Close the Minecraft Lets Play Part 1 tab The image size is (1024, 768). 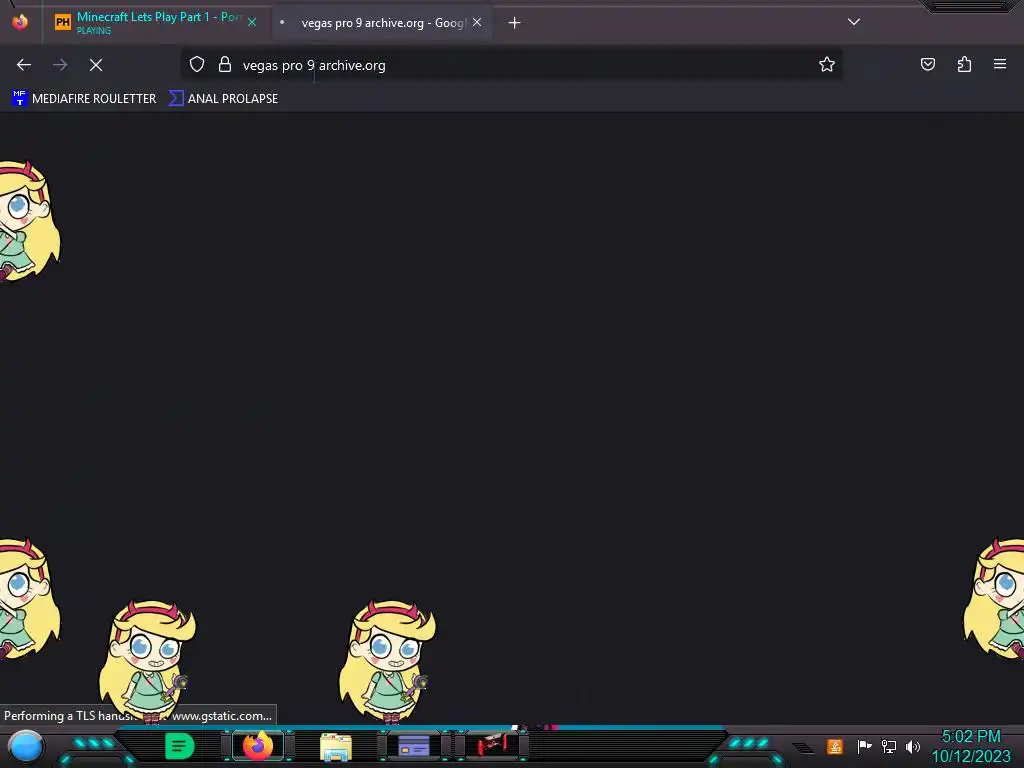coord(251,22)
